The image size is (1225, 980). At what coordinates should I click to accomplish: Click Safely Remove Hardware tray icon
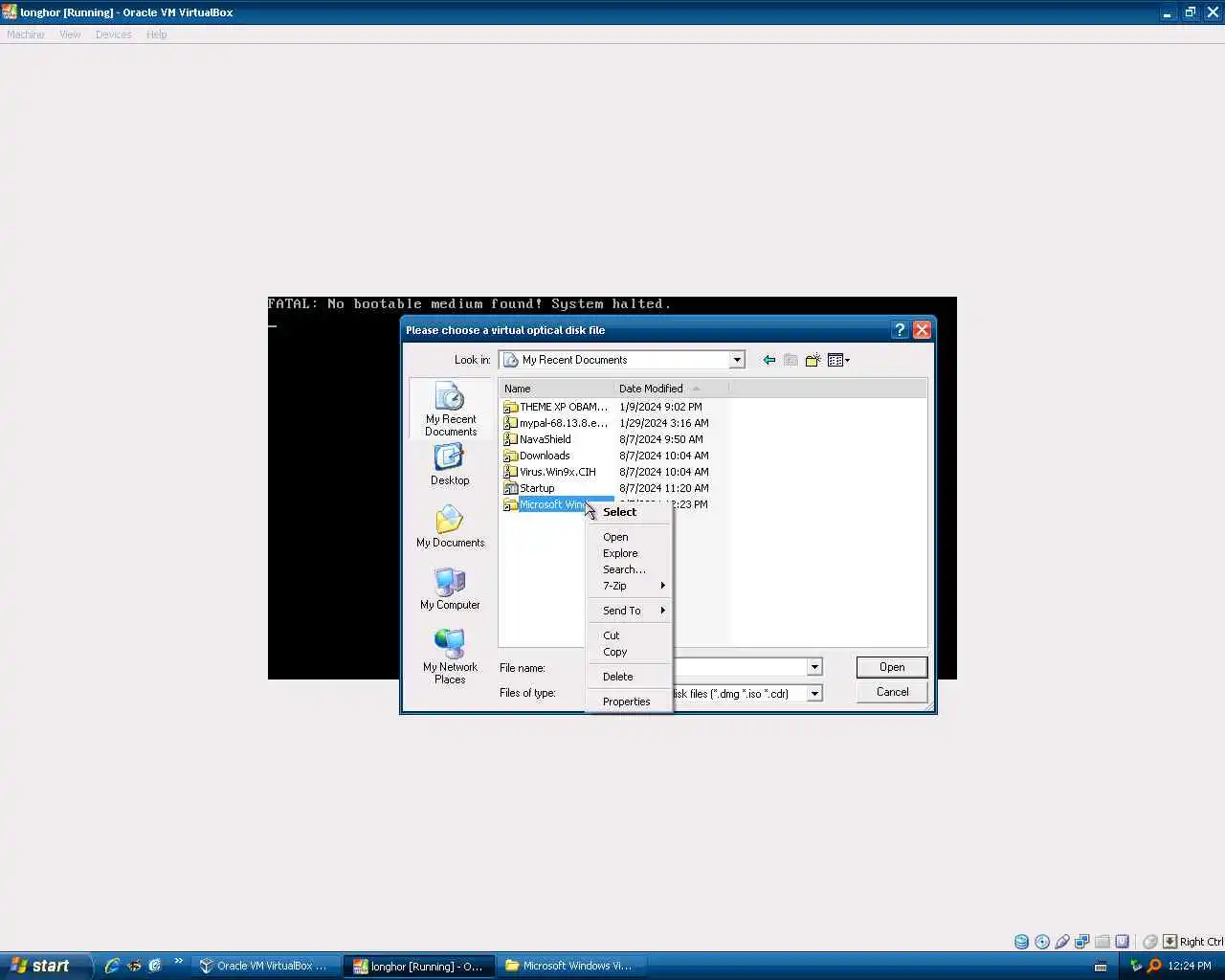coord(1136,966)
